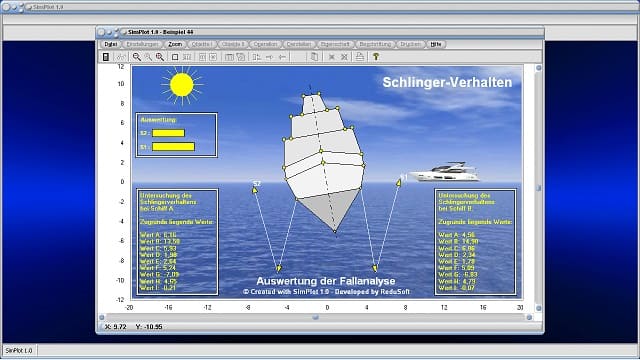Open the Datei menu

(110, 44)
